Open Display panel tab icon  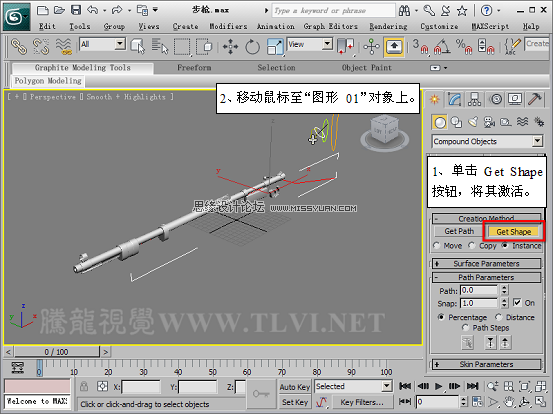tap(515, 99)
